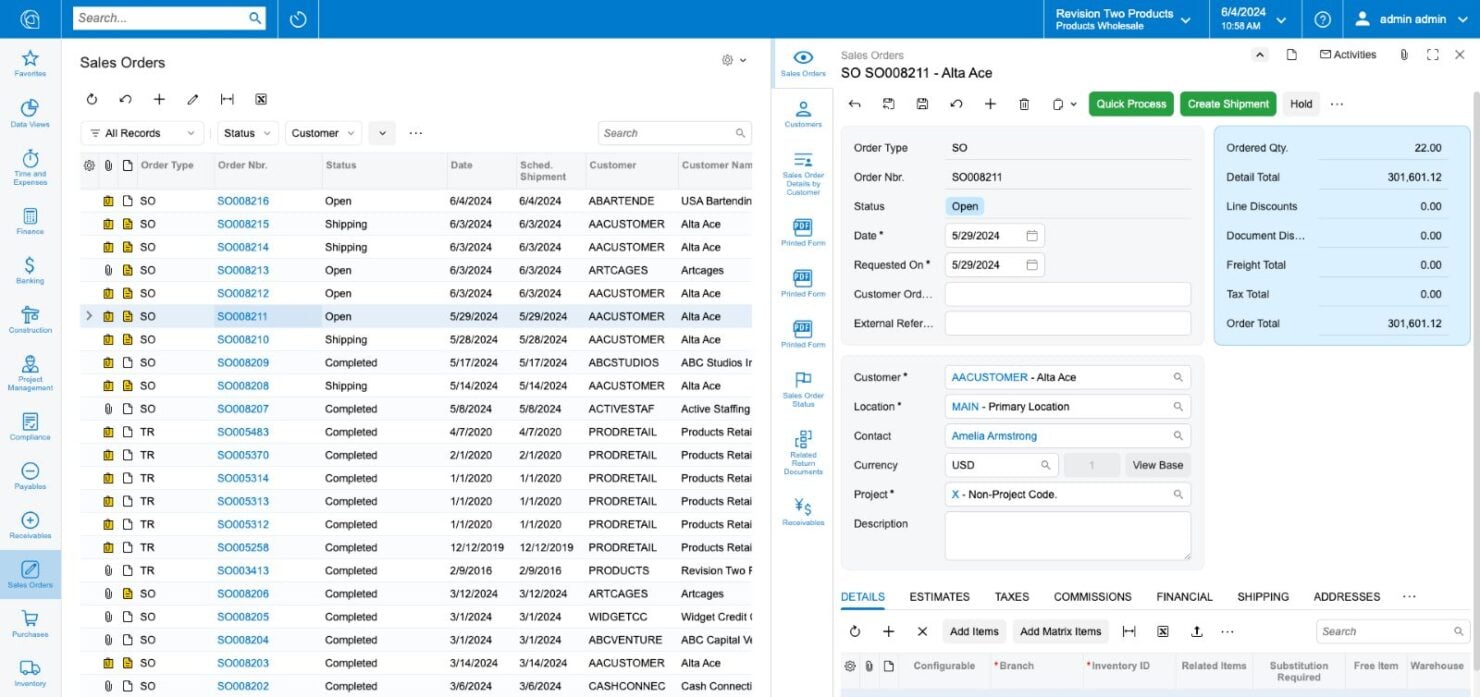Open the Purchases module icon

[x=30, y=619]
